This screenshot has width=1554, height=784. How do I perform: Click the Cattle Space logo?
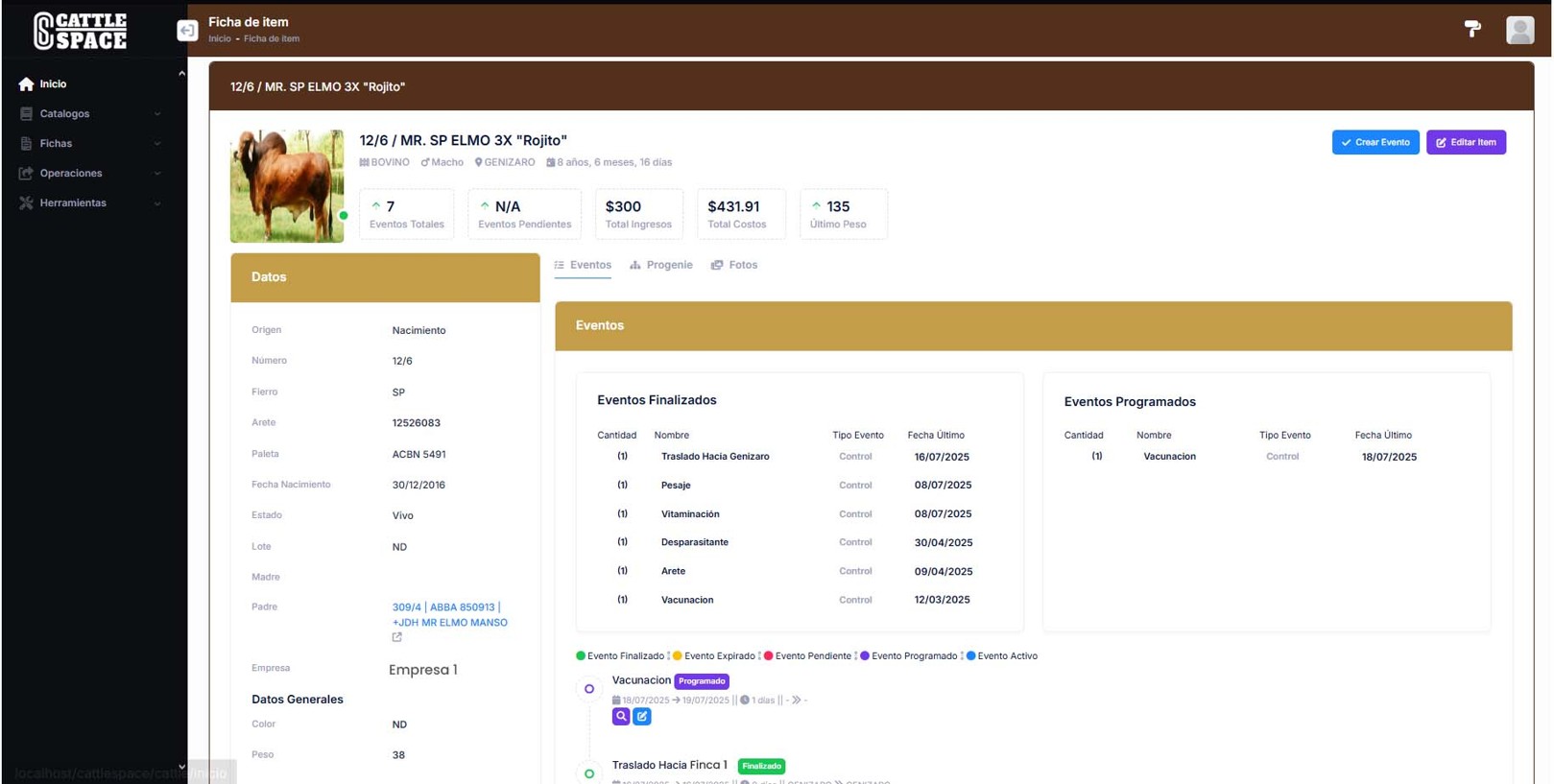[81, 31]
